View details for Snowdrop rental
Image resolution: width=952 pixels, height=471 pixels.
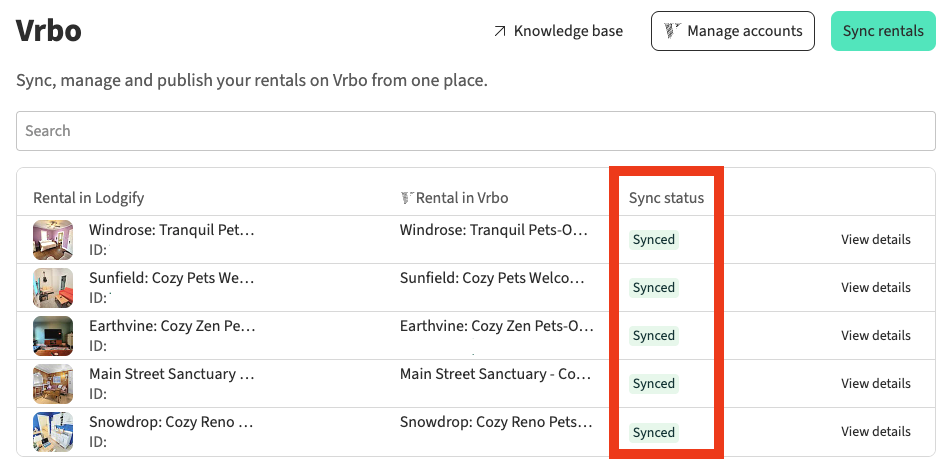[875, 432]
